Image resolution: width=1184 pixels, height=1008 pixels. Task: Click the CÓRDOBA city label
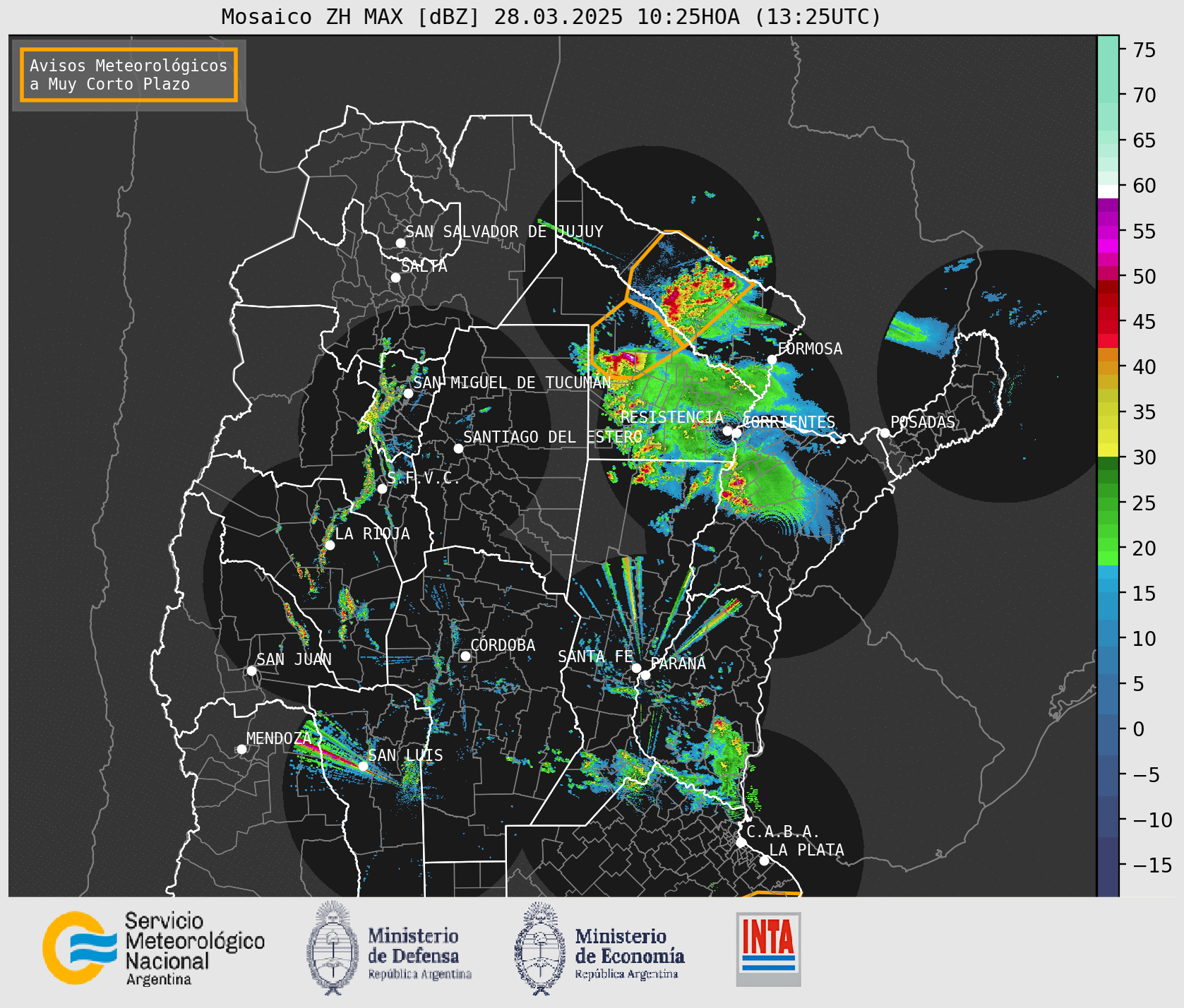(503, 645)
